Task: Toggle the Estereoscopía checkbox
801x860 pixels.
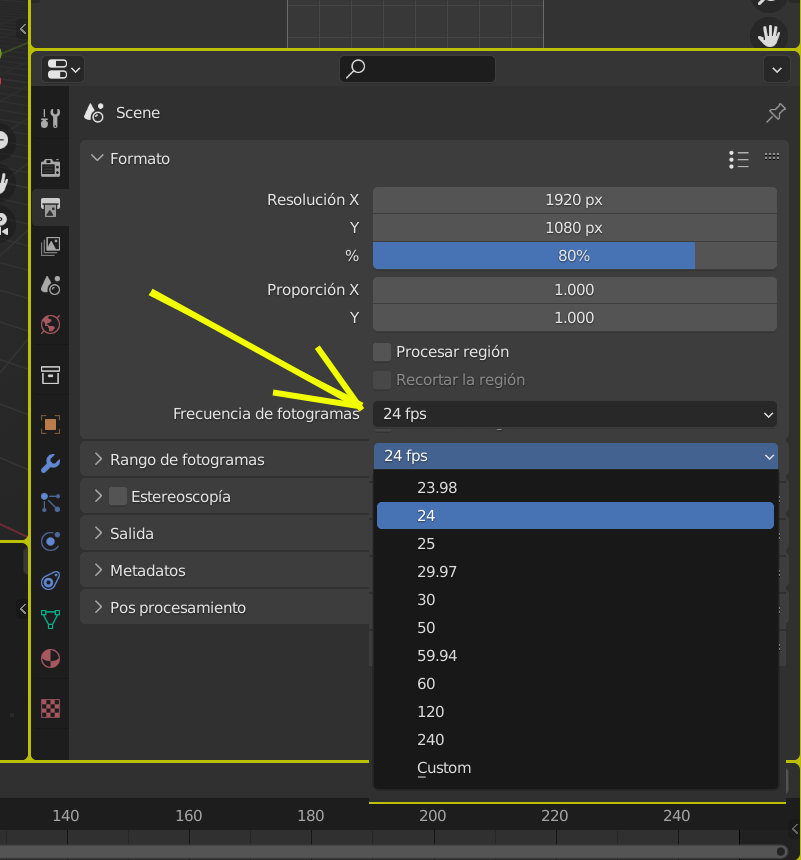Action: [x=118, y=496]
